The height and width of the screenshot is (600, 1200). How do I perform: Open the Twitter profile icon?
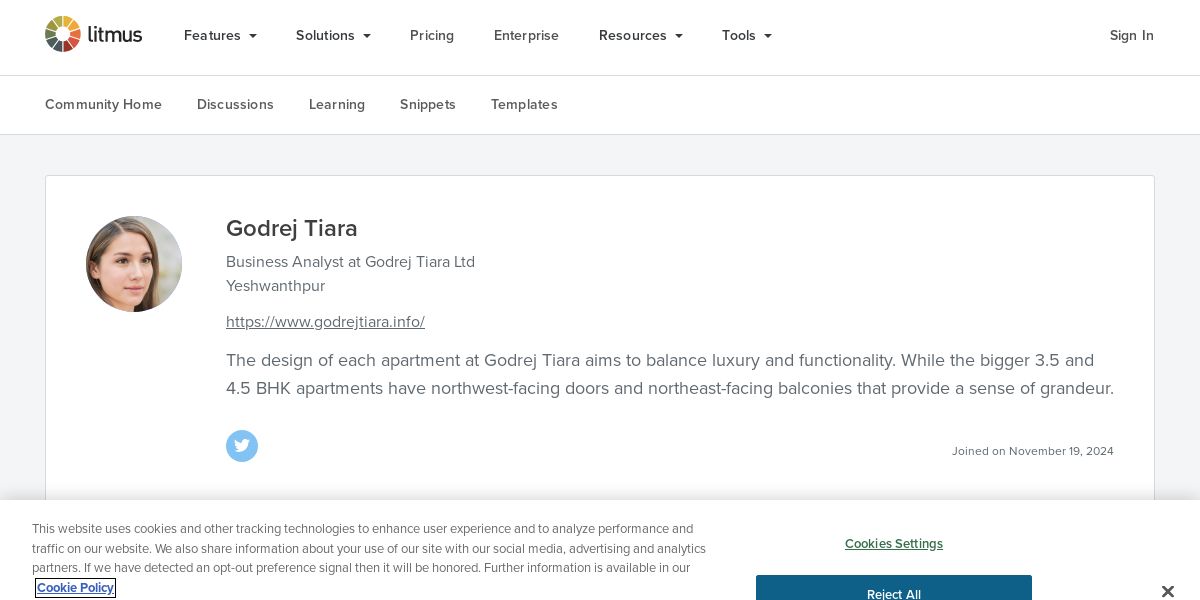(242, 446)
